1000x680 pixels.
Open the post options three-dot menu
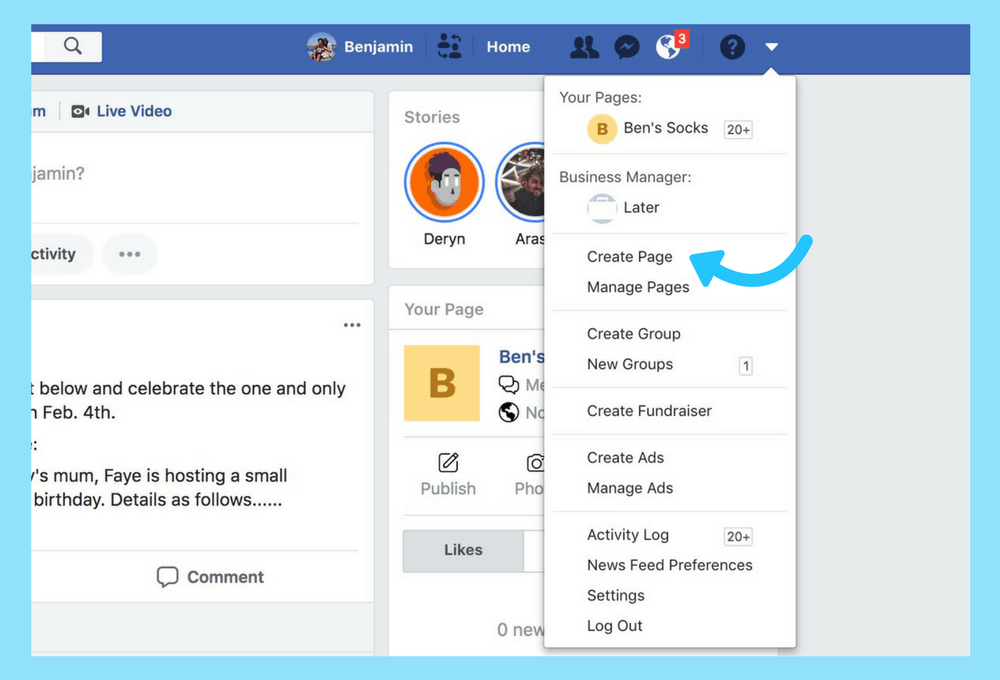coord(352,325)
